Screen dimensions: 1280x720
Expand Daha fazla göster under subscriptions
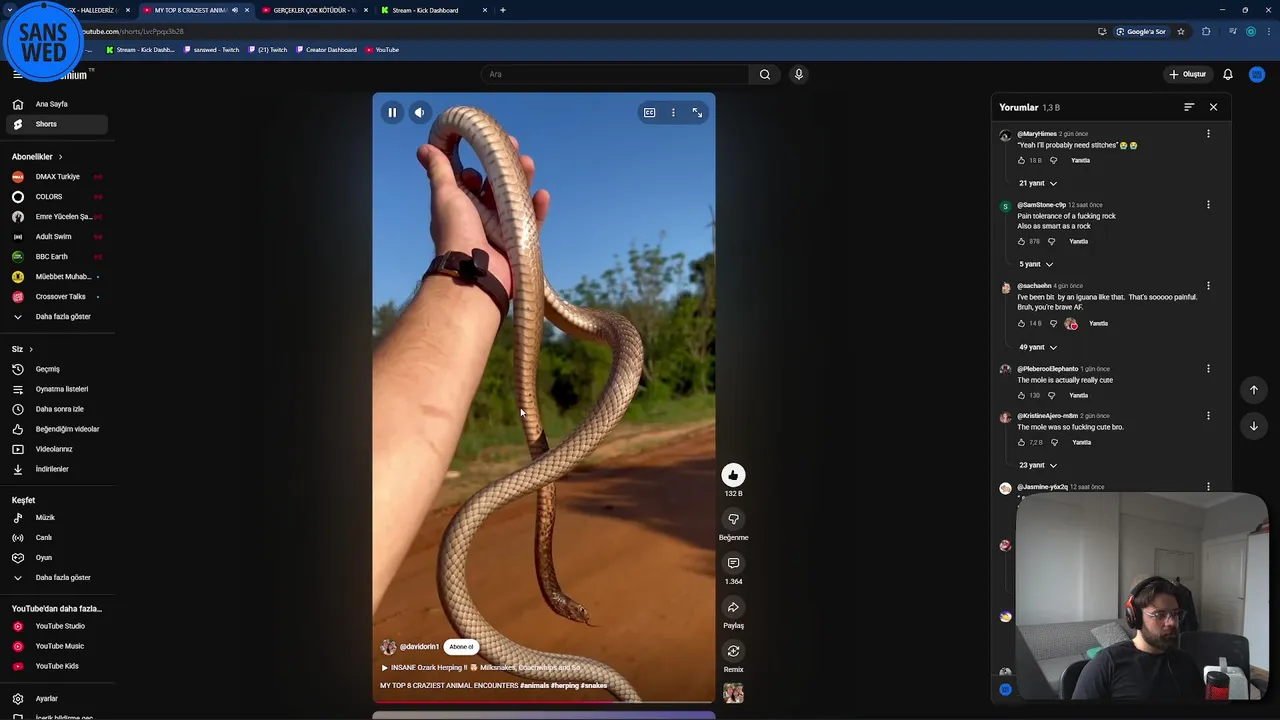pos(56,317)
